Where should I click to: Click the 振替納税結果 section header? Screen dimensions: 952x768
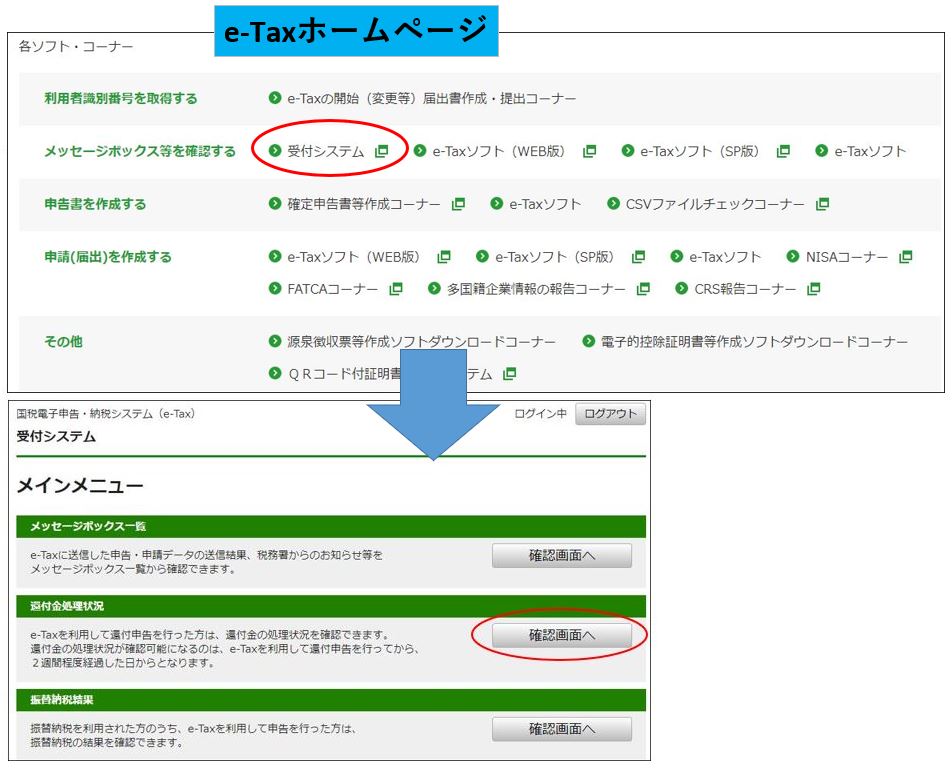[331, 699]
